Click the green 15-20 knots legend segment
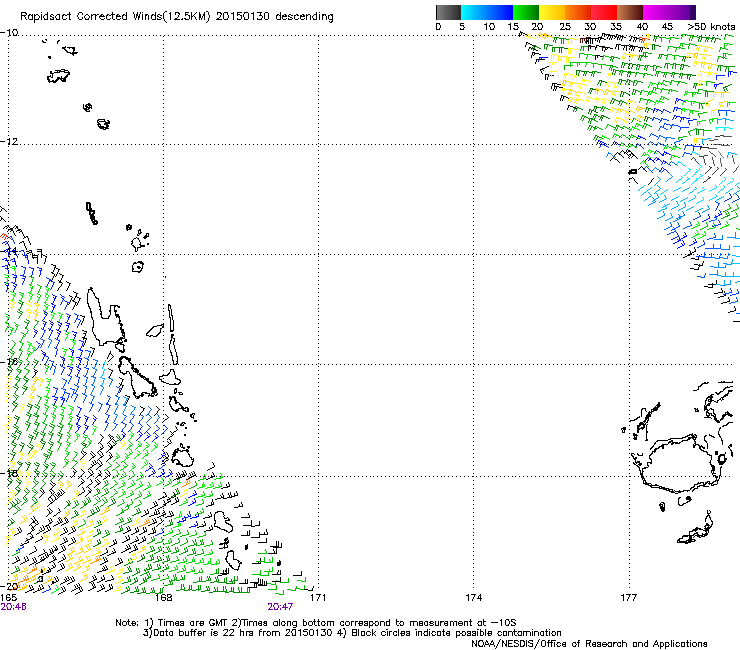The height and width of the screenshot is (650, 740). [x=526, y=12]
